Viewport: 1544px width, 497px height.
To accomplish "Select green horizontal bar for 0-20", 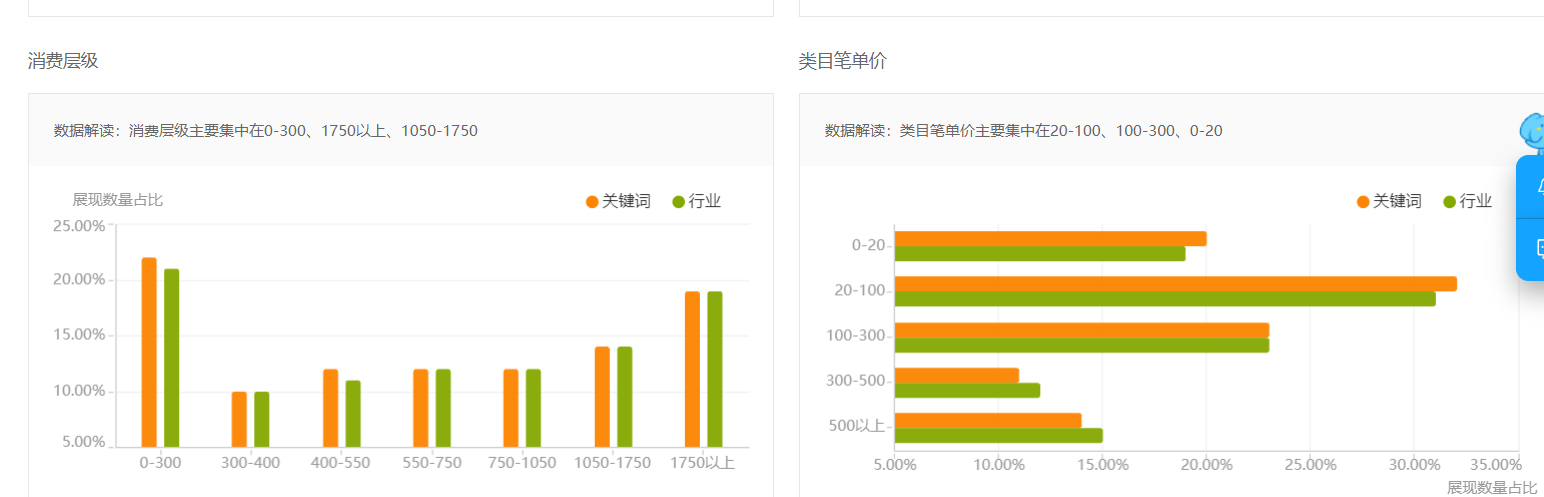I will (x=1040, y=254).
